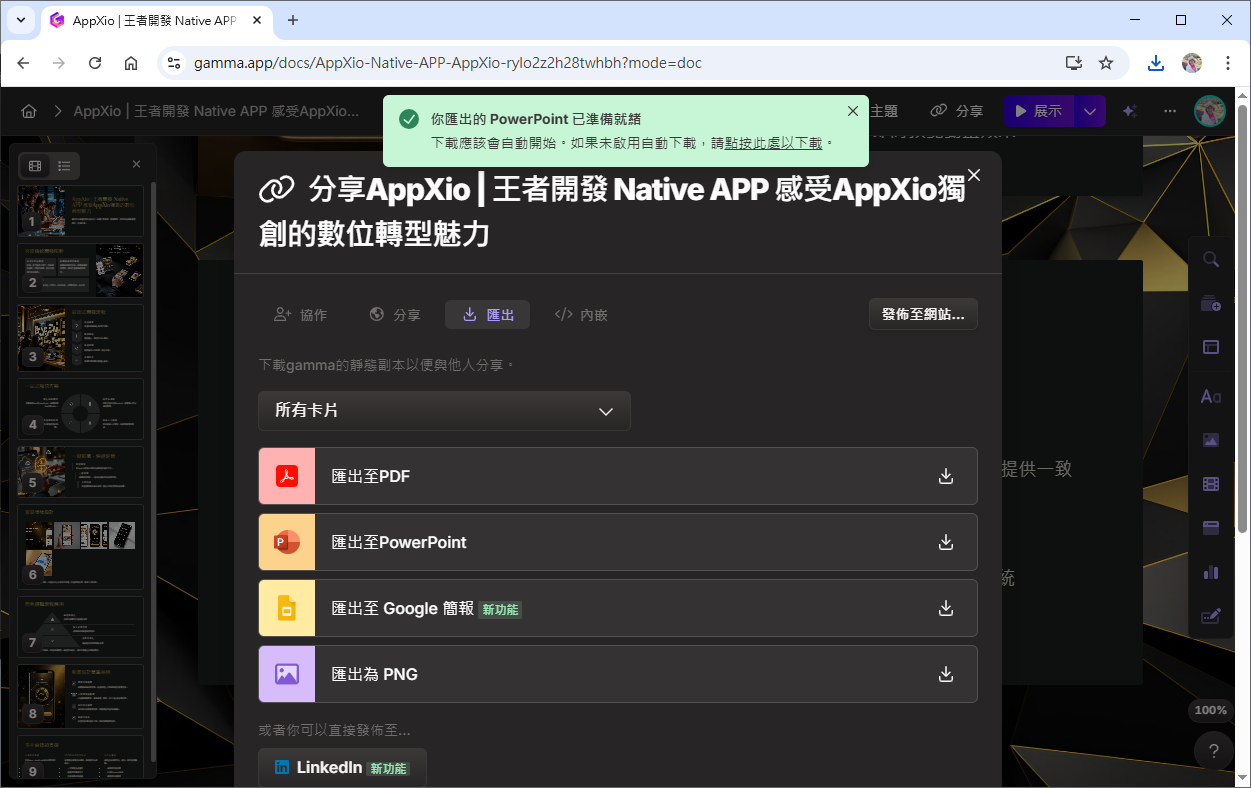Go back in browser history
Image resolution: width=1251 pixels, height=788 pixels.
click(23, 63)
